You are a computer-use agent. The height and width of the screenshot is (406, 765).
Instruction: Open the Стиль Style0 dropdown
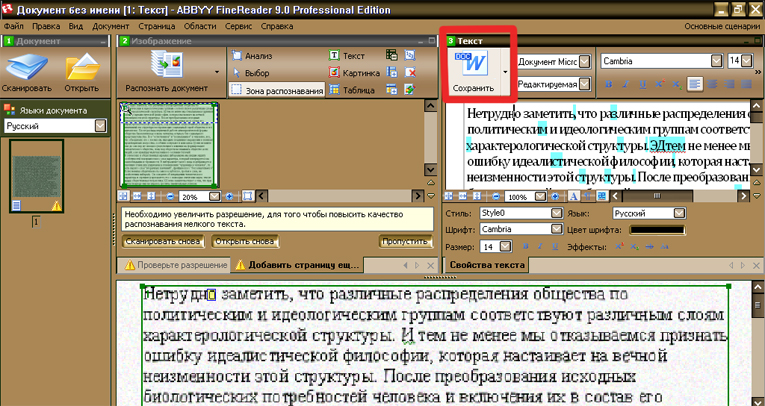(557, 213)
